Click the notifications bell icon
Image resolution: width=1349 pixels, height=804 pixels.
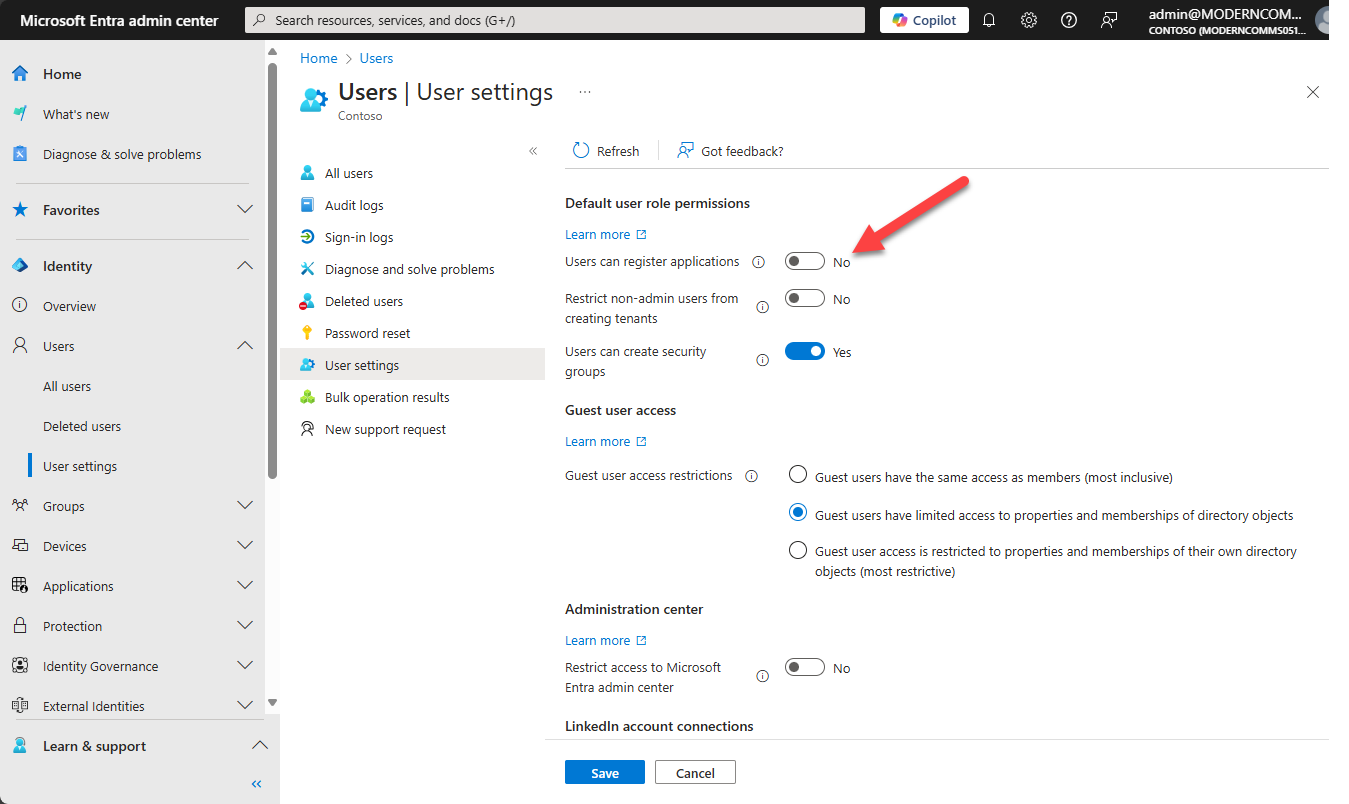click(989, 20)
